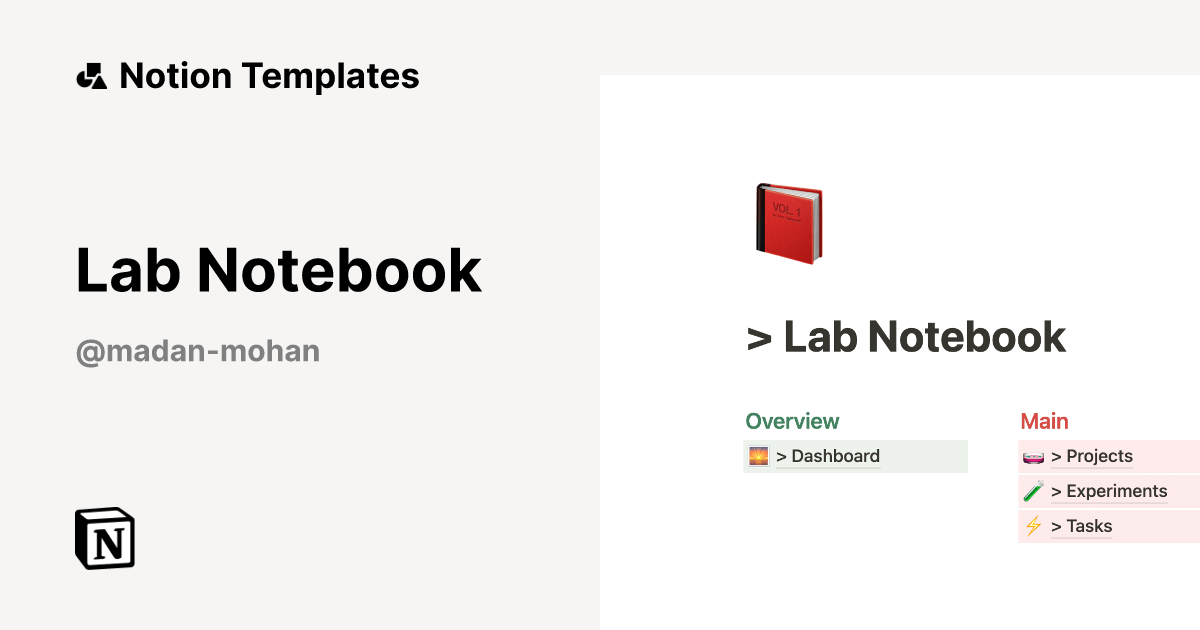Expand the chevron before Dashboard
This screenshot has height=630, width=1200.
782,456
